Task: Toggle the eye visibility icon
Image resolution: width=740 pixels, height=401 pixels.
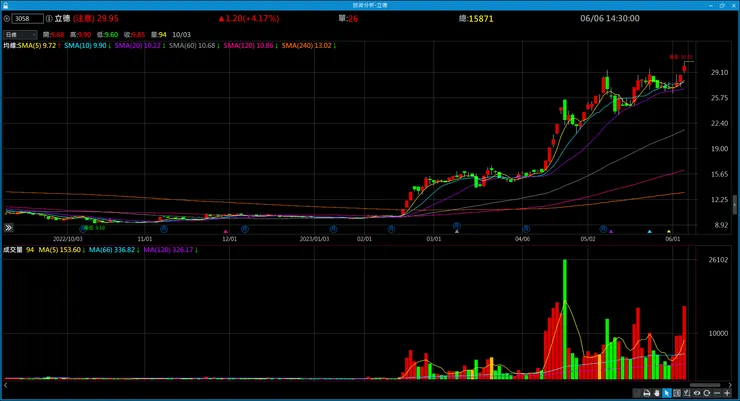Action: click(x=697, y=393)
